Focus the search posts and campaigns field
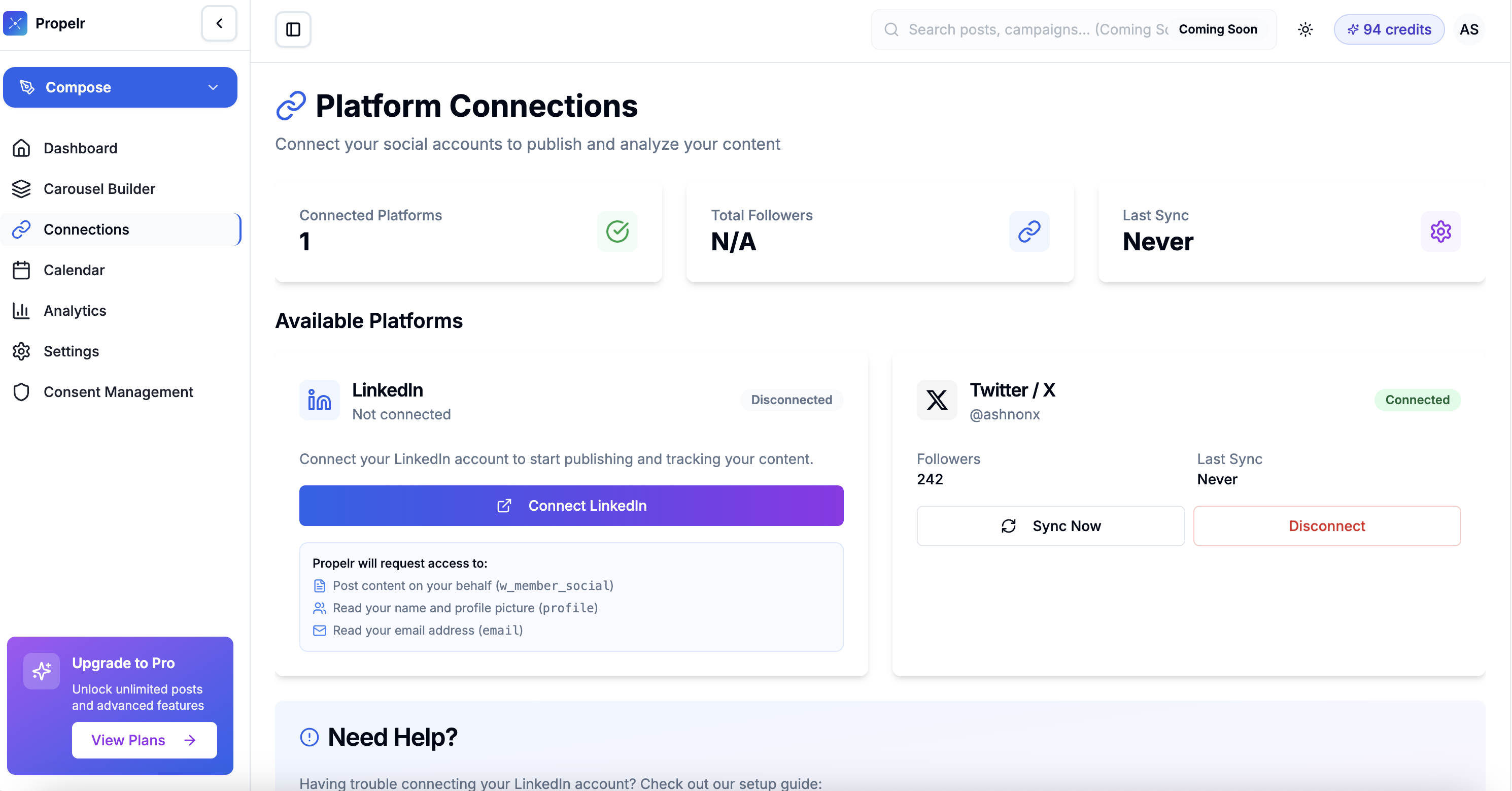The width and height of the screenshot is (1512, 791). click(x=1033, y=29)
